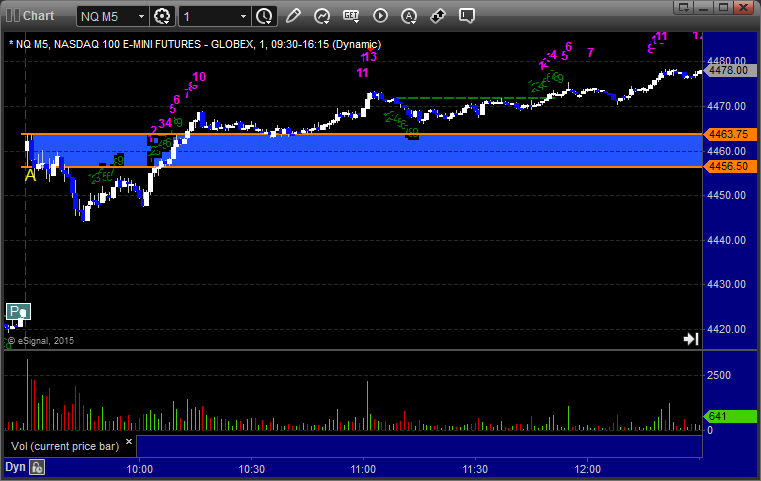Click the 4456.50 orange price marker
Viewport: 761px width, 481px height.
(729, 166)
